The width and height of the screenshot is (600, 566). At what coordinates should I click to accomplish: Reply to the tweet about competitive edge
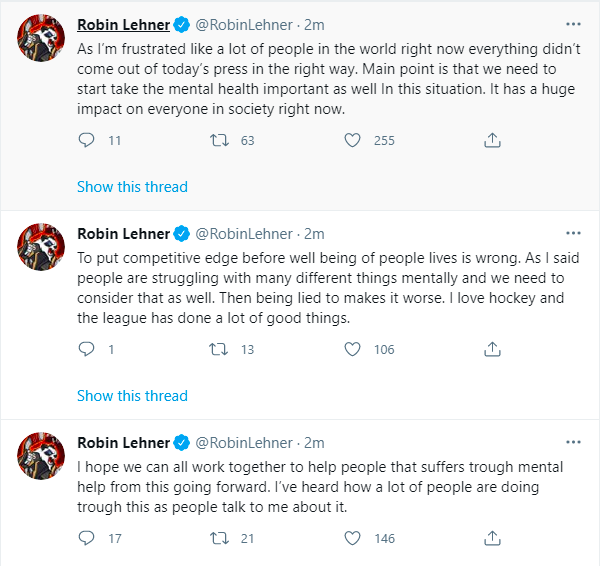86,349
